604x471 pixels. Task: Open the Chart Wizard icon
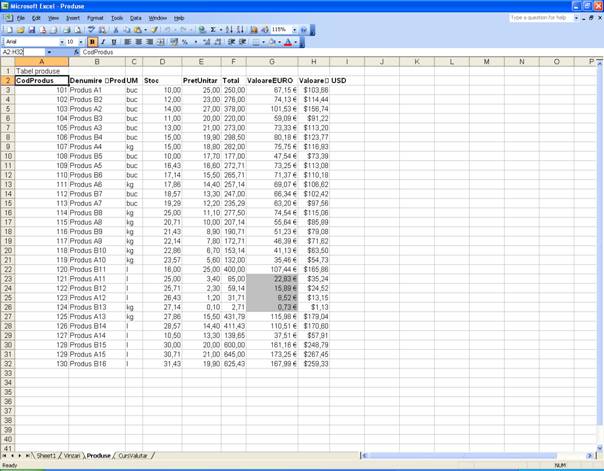pos(254,30)
